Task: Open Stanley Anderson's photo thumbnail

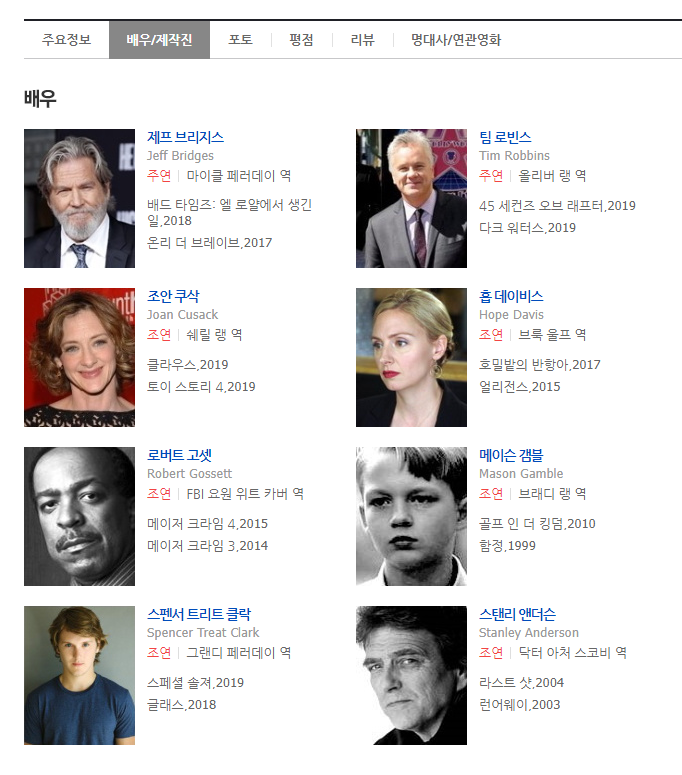Action: [x=411, y=676]
